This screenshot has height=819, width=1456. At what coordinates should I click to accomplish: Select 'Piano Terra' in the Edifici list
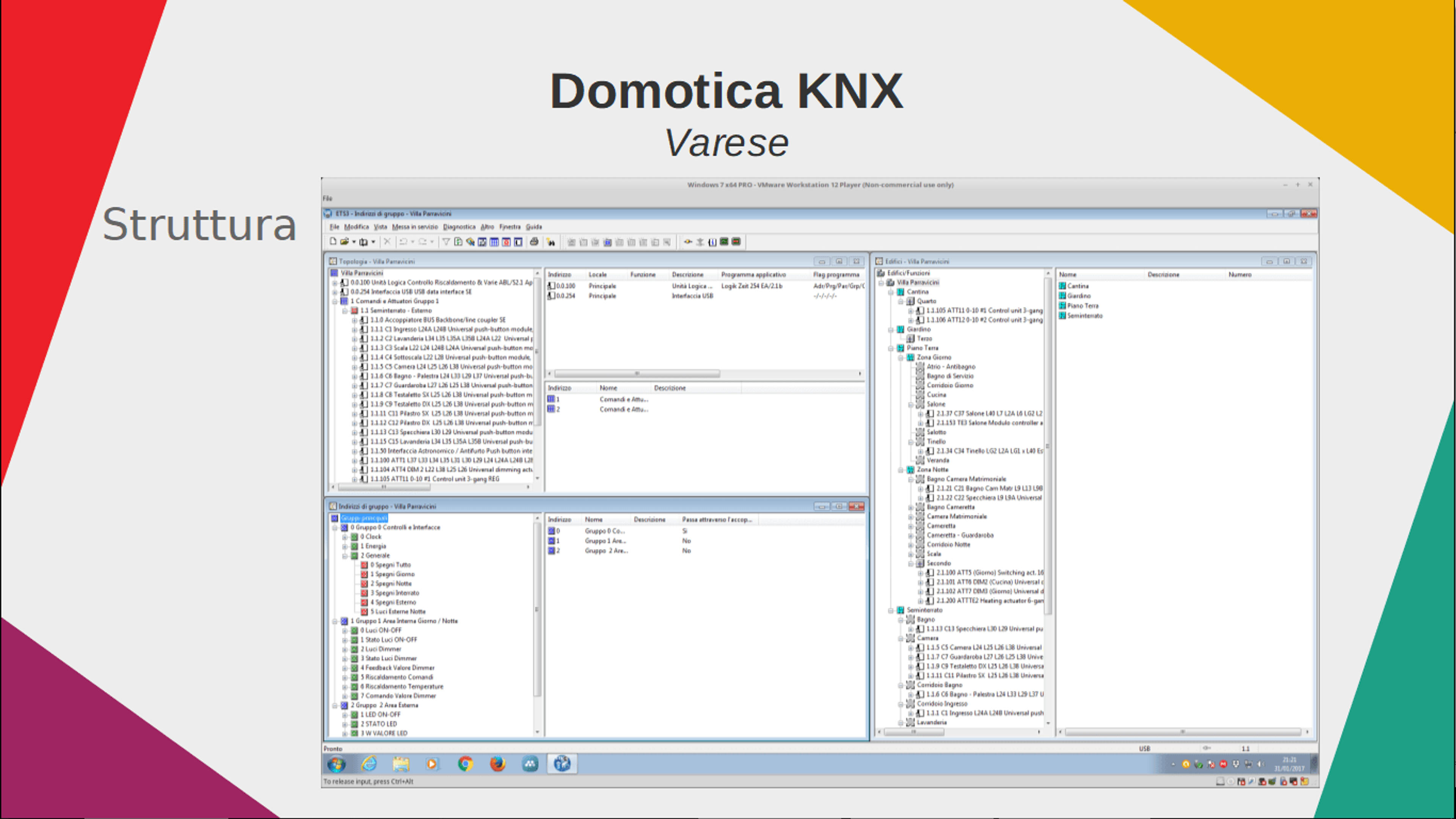pos(1083,306)
